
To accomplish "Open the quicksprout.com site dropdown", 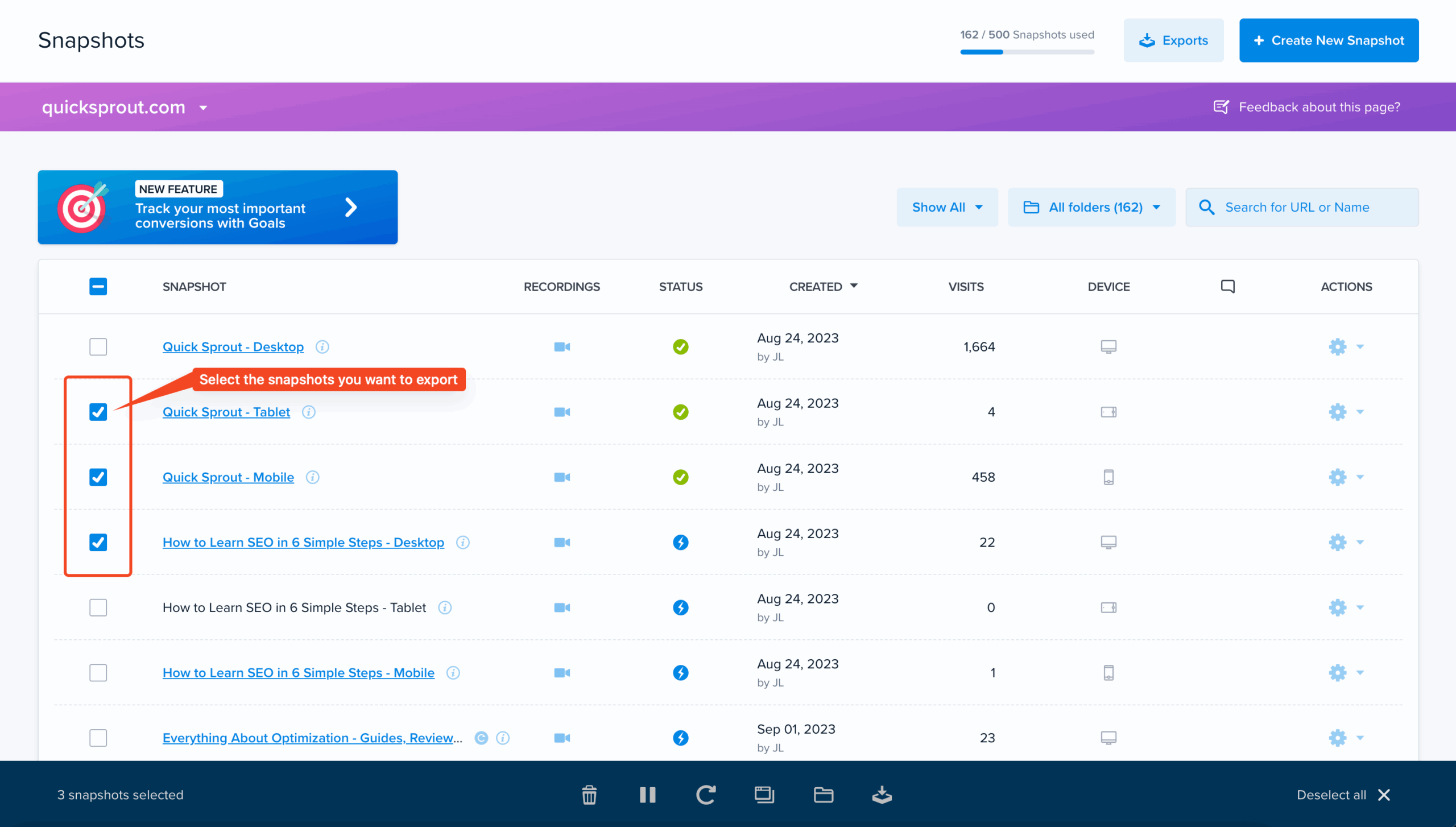I will (x=125, y=107).
